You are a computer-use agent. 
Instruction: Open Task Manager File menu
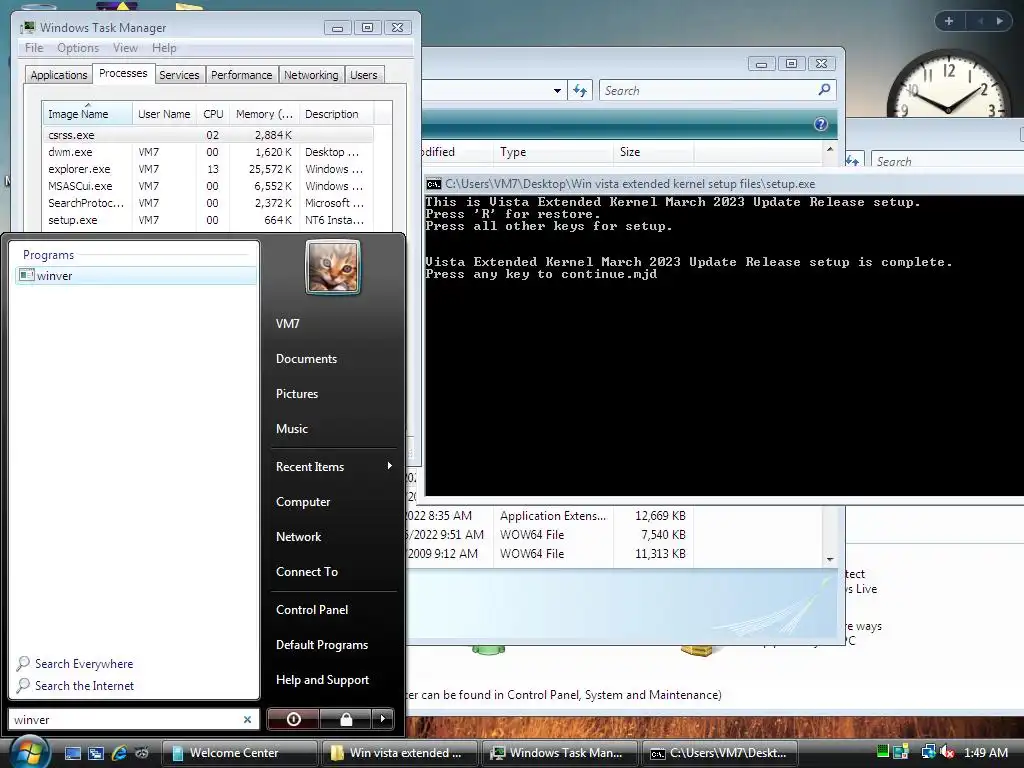pyautogui.click(x=34, y=48)
